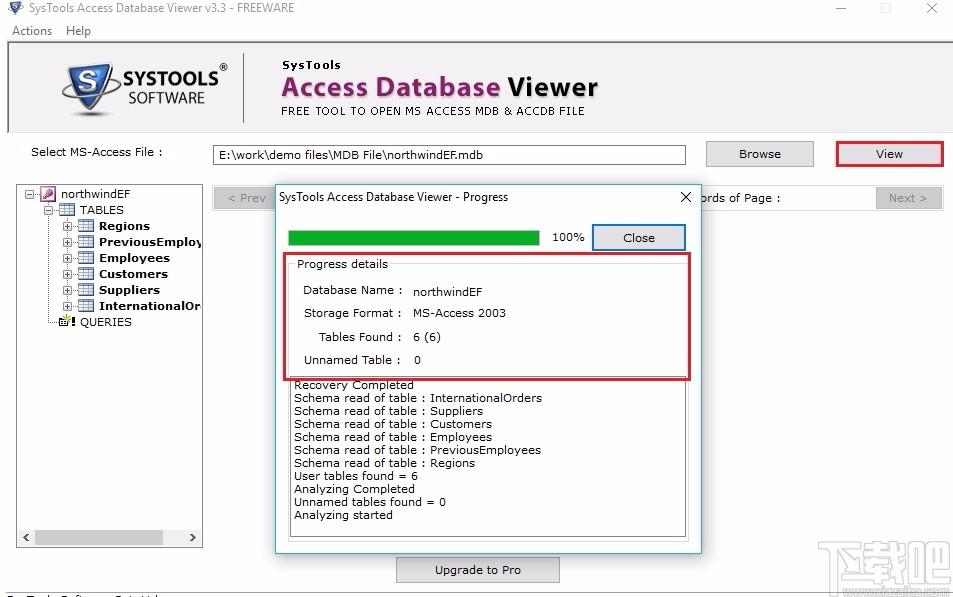Click the '6 (6)' tables found value
953x597 pixels.
(x=427, y=337)
